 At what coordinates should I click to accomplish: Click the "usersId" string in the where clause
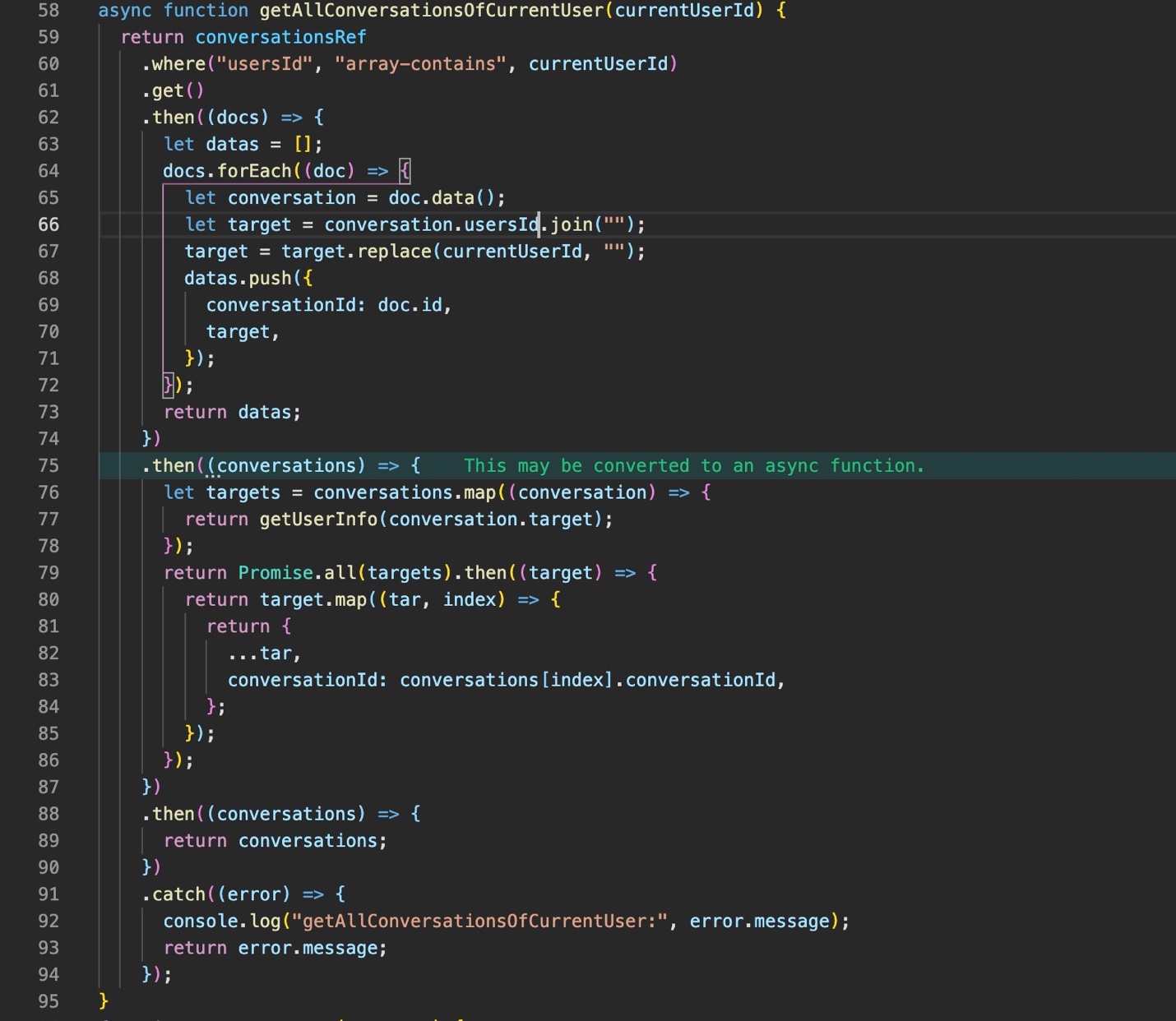click(x=265, y=64)
